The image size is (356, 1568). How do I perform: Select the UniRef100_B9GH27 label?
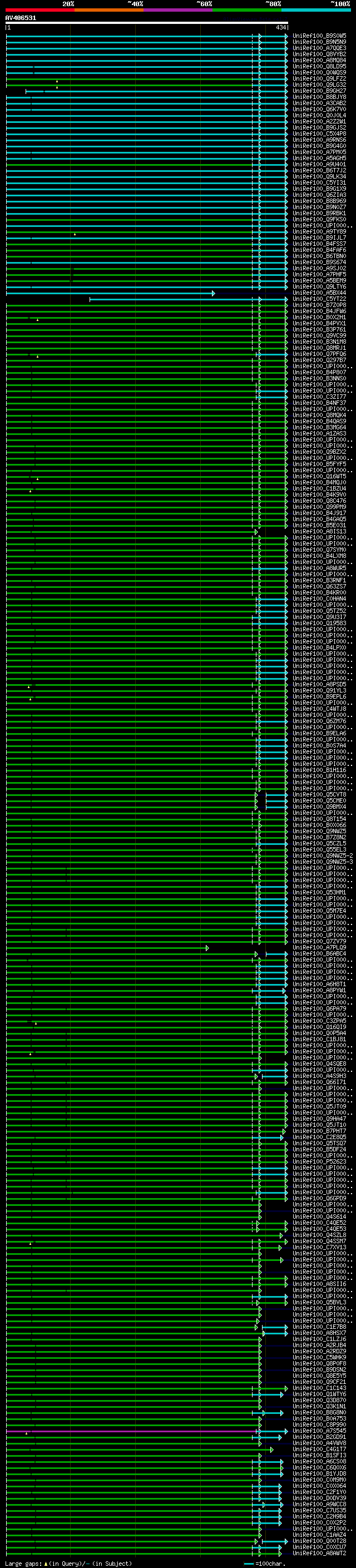(319, 91)
